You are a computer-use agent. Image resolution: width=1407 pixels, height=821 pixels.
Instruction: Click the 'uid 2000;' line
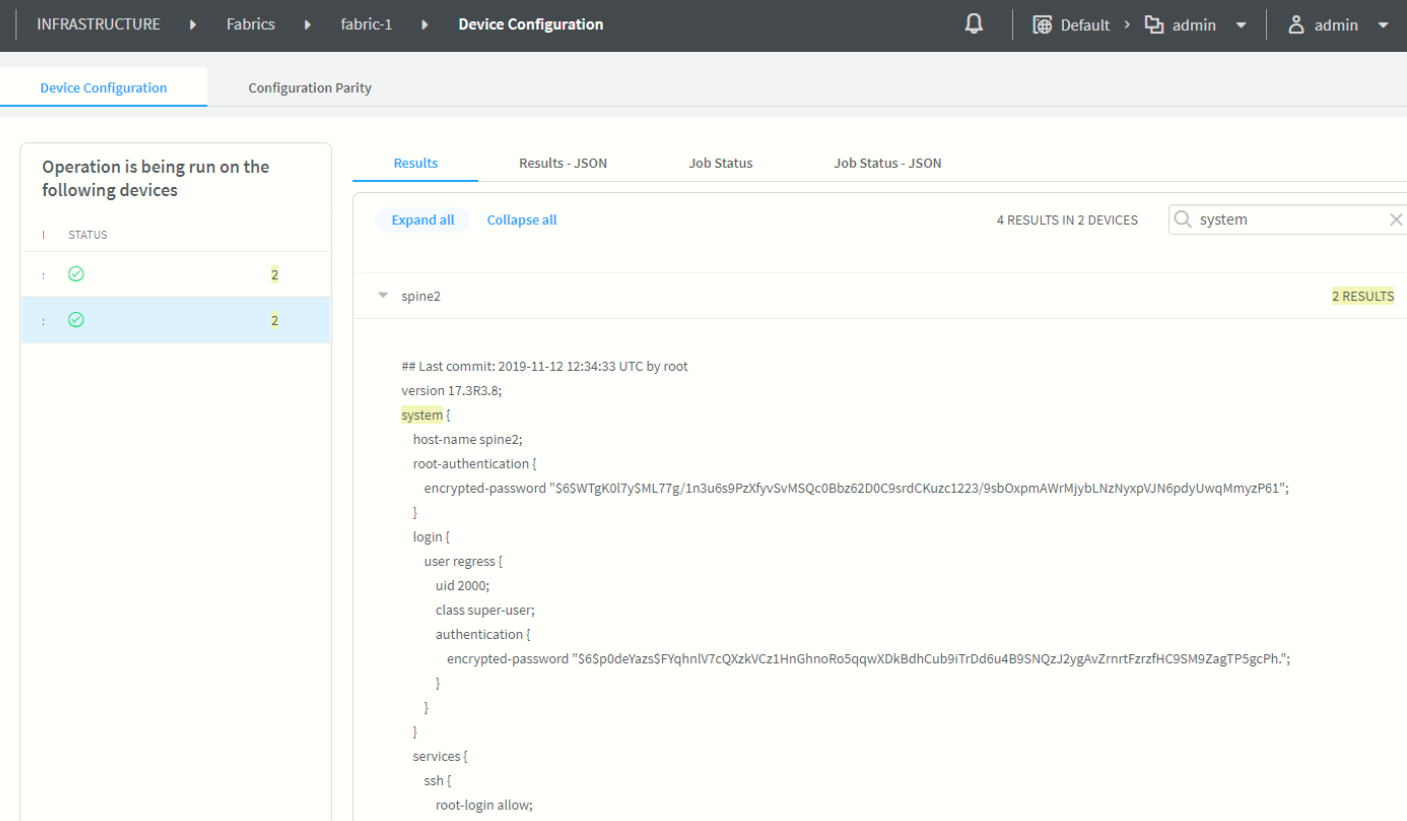(x=463, y=585)
